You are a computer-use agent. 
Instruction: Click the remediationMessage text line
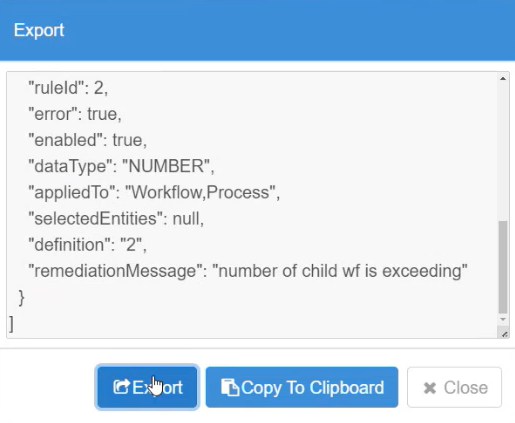point(248,271)
